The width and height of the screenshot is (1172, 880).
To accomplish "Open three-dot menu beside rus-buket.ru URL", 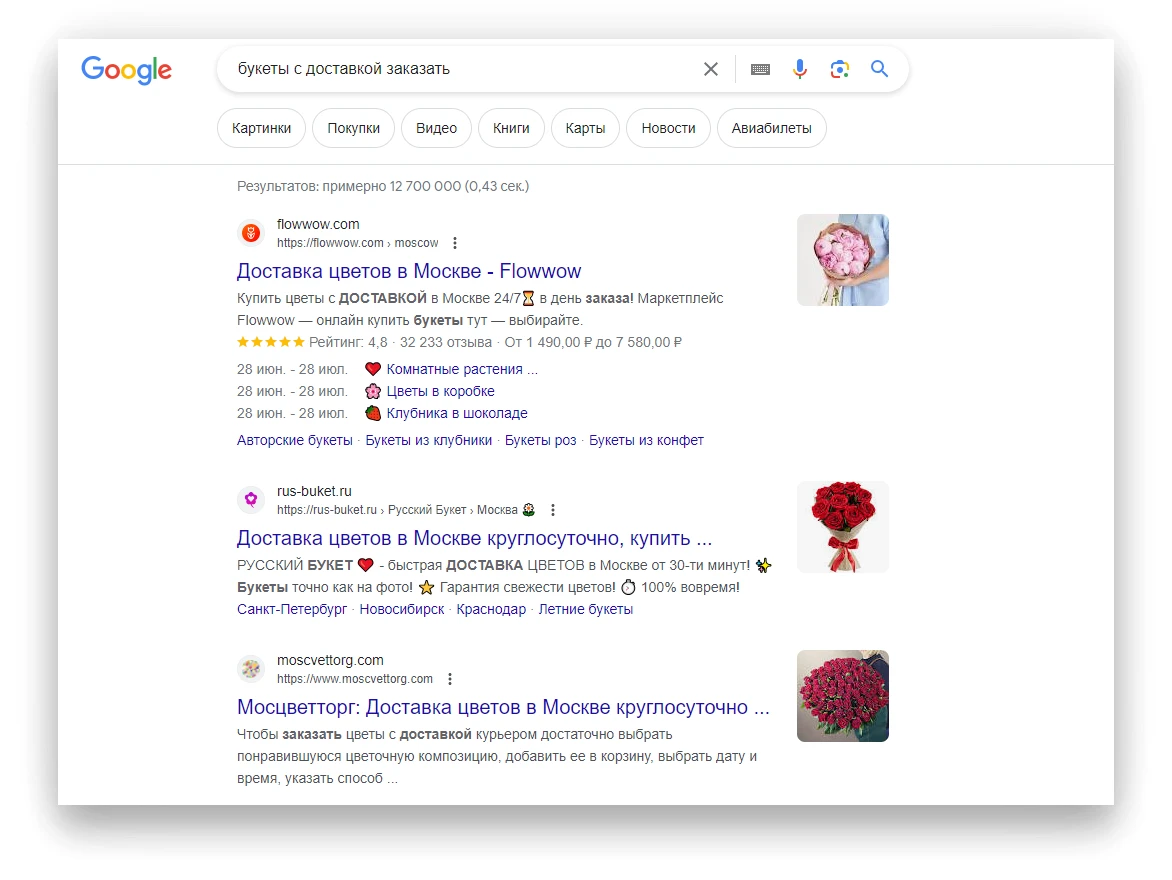I will click(553, 510).
